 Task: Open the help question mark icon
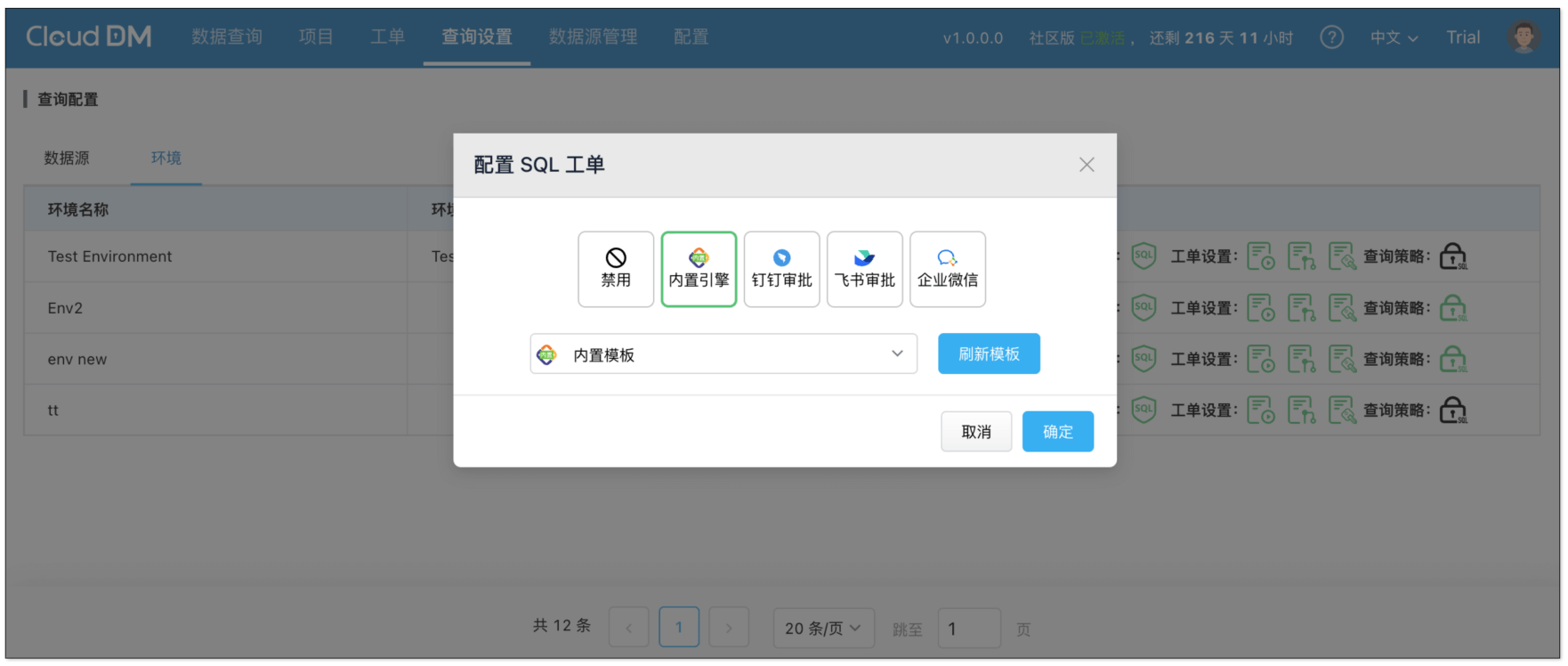coord(1331,37)
